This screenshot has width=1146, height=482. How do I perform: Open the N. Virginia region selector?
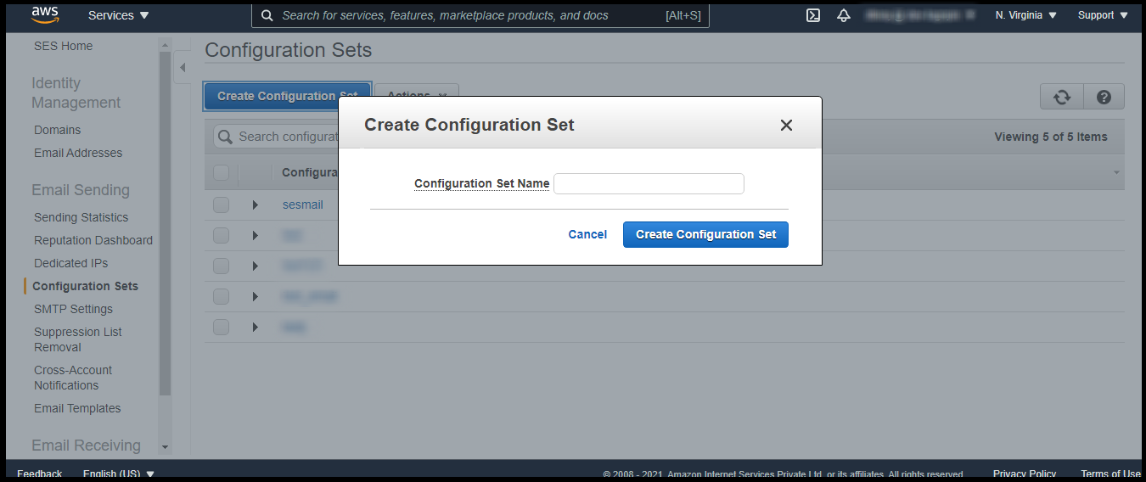click(x=1025, y=15)
